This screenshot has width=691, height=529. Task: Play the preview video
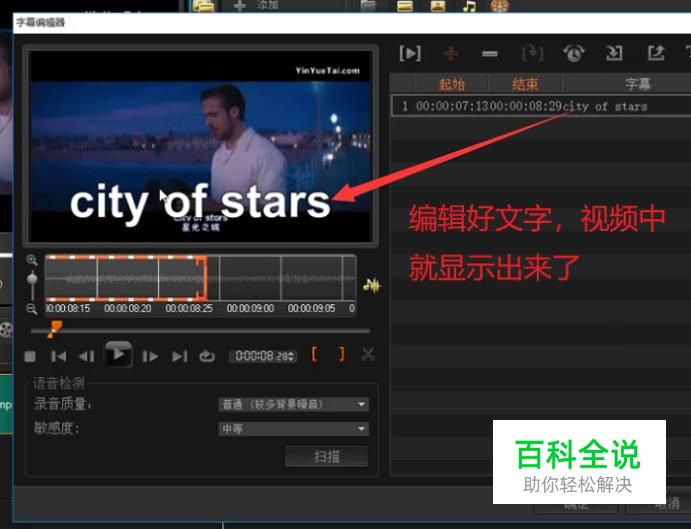tap(118, 354)
